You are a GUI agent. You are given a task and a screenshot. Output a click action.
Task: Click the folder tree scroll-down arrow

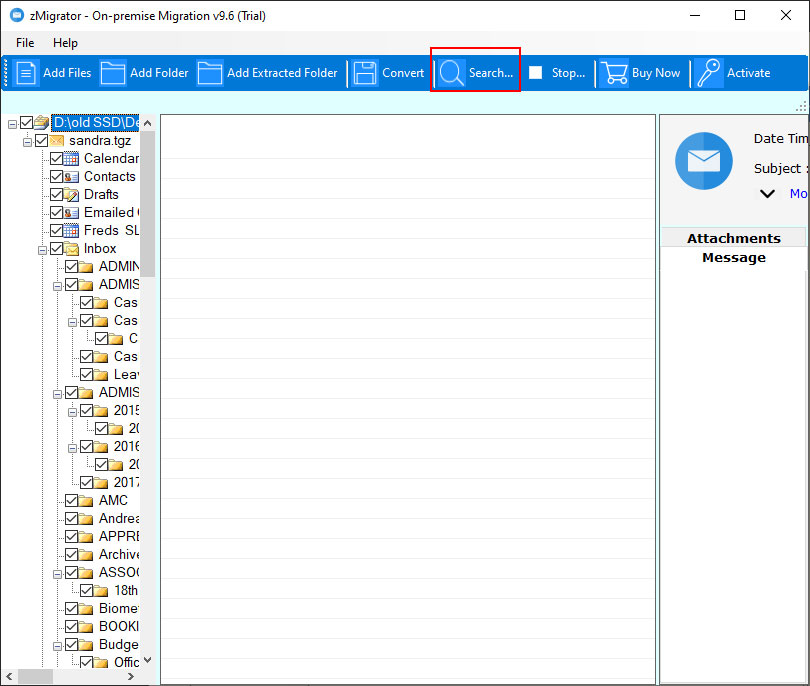[x=148, y=660]
